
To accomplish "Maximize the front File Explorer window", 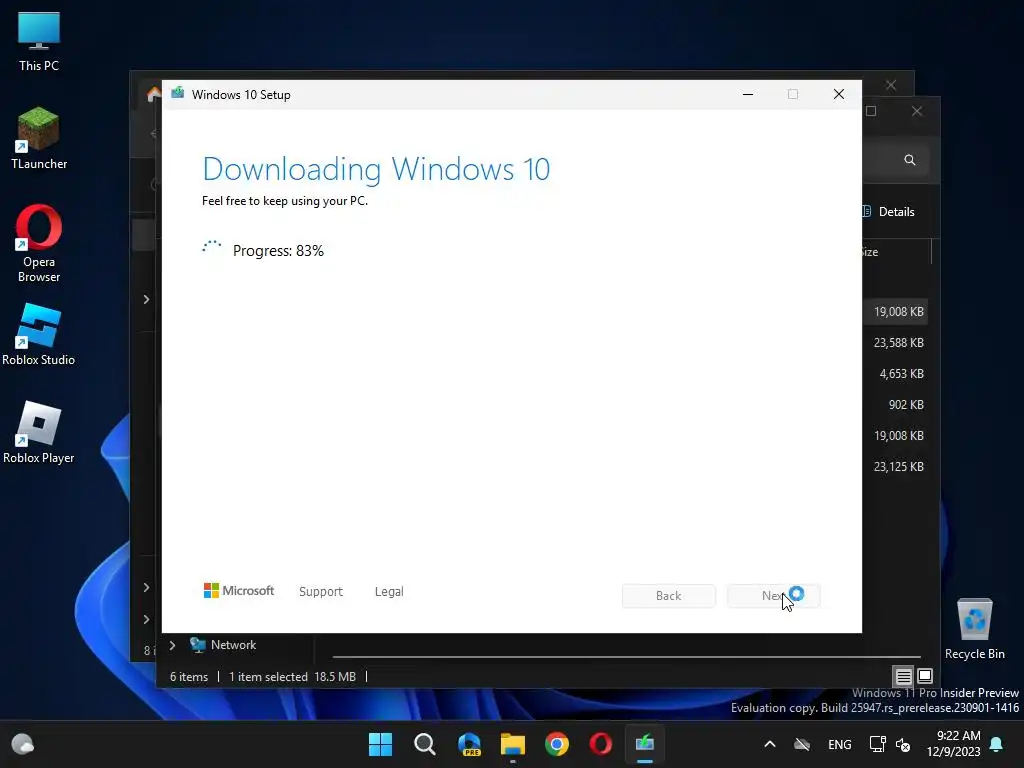I will 871,111.
